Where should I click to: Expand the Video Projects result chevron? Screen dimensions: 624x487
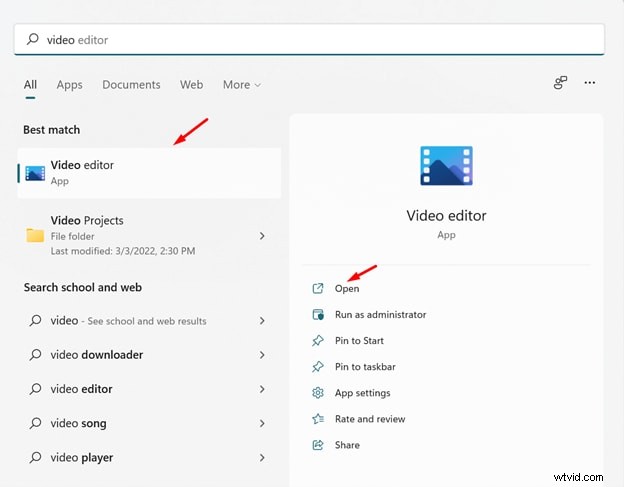pyautogui.click(x=262, y=236)
